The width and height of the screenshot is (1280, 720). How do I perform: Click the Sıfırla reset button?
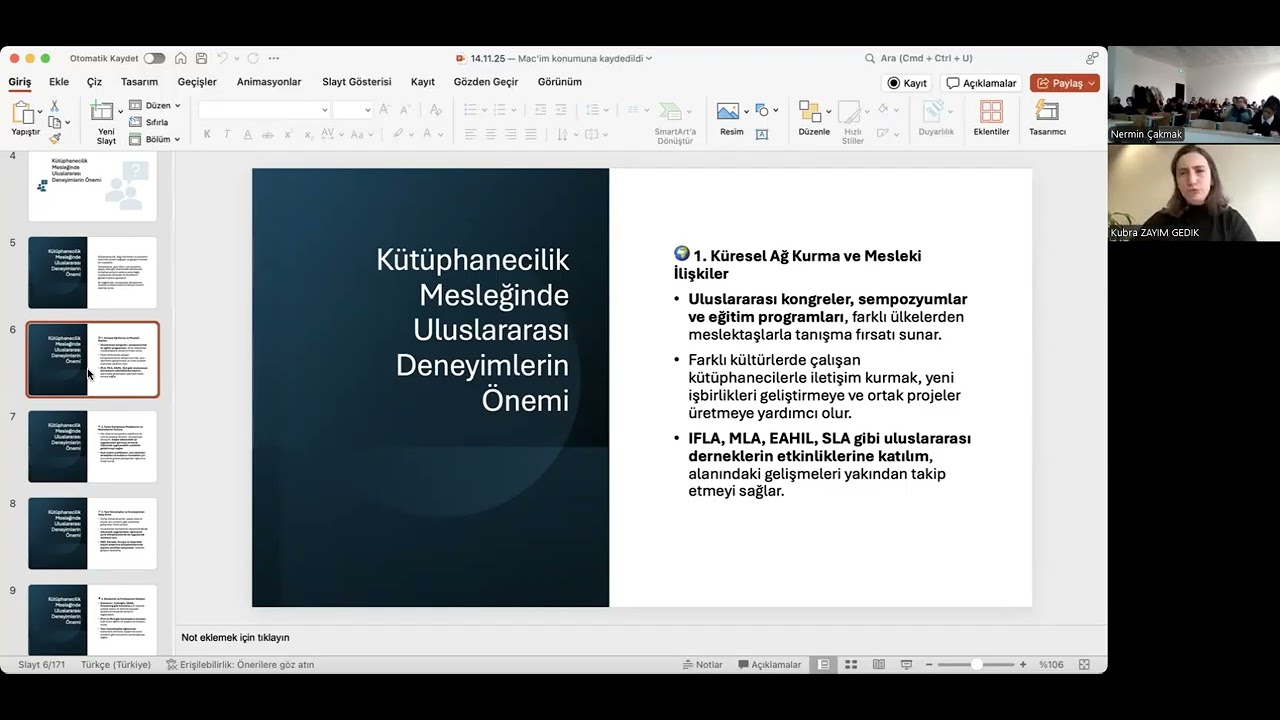coord(149,122)
